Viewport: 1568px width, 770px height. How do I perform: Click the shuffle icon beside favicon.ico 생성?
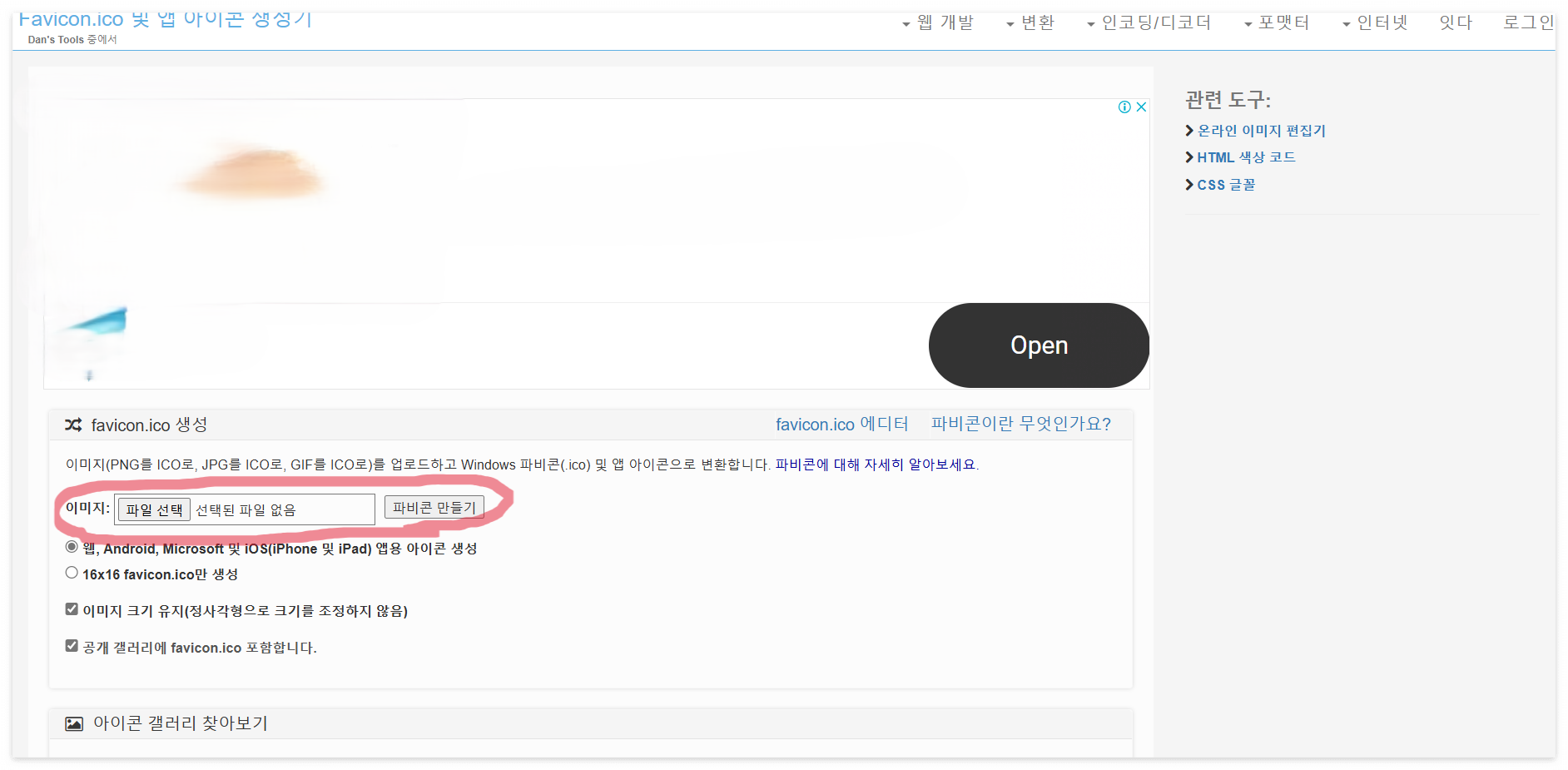[x=73, y=425]
